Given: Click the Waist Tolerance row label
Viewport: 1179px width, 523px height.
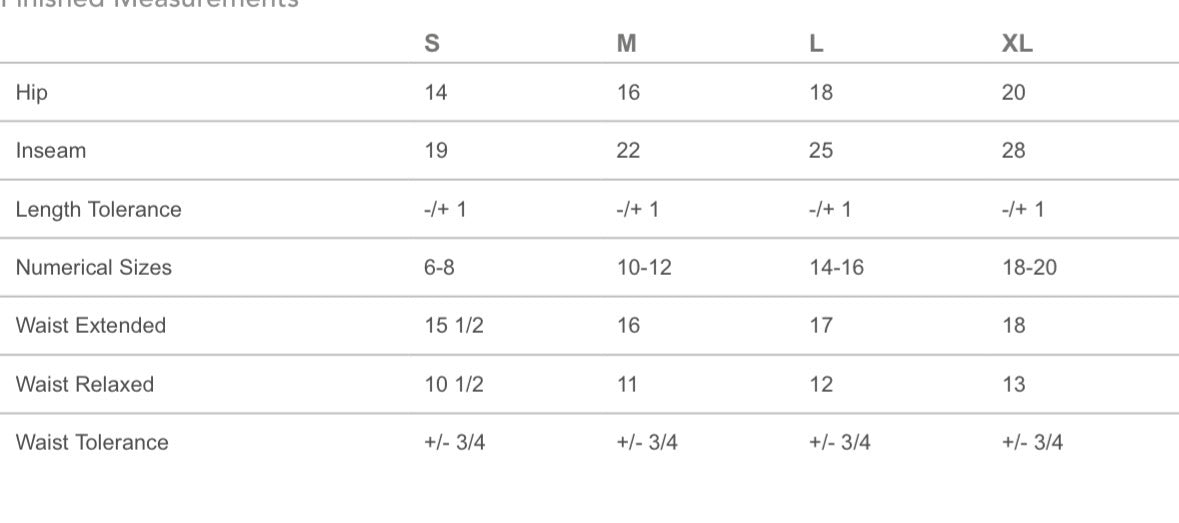Looking at the screenshot, I should tap(91, 442).
